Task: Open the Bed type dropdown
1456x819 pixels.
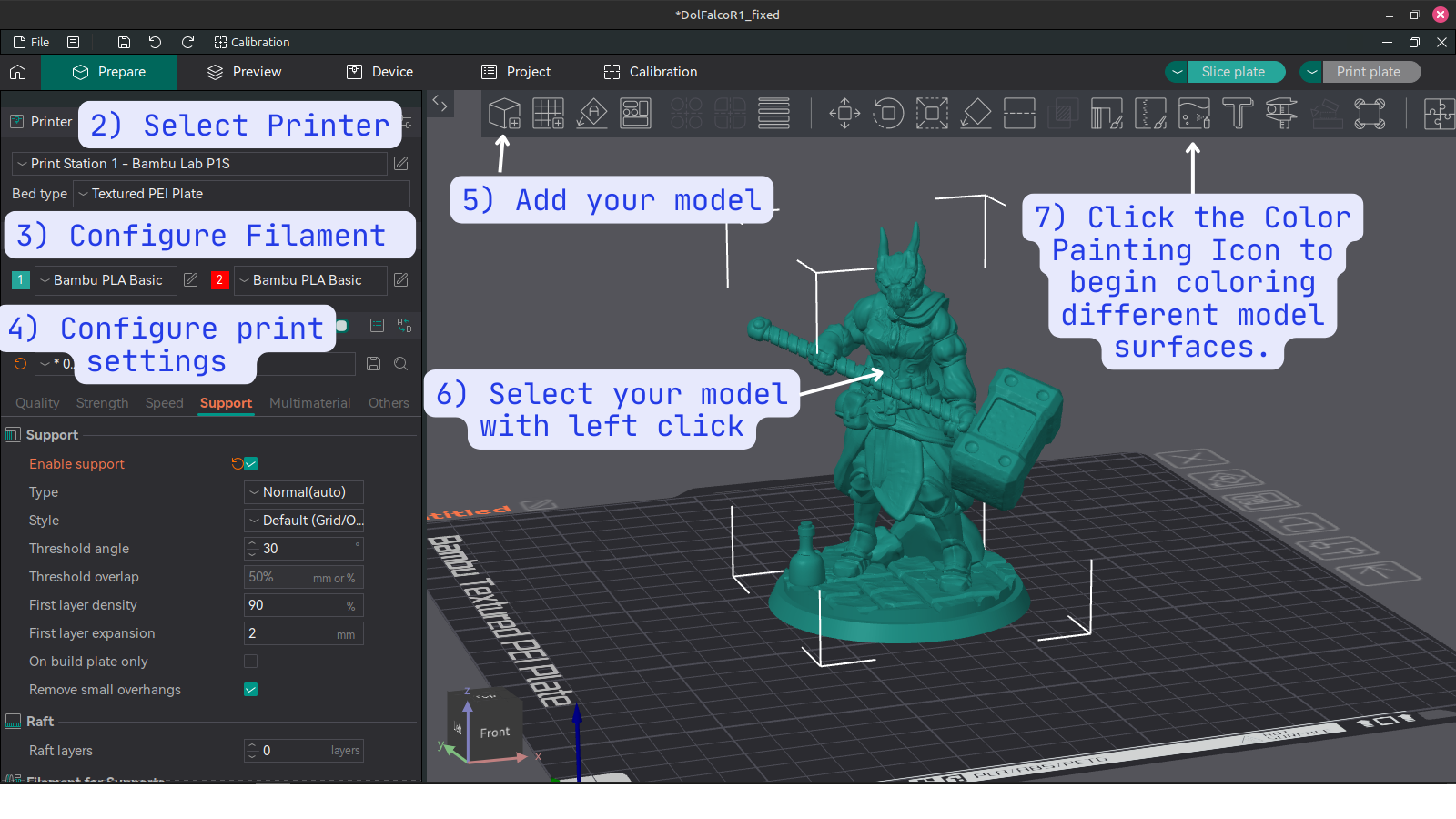Action: (241, 194)
